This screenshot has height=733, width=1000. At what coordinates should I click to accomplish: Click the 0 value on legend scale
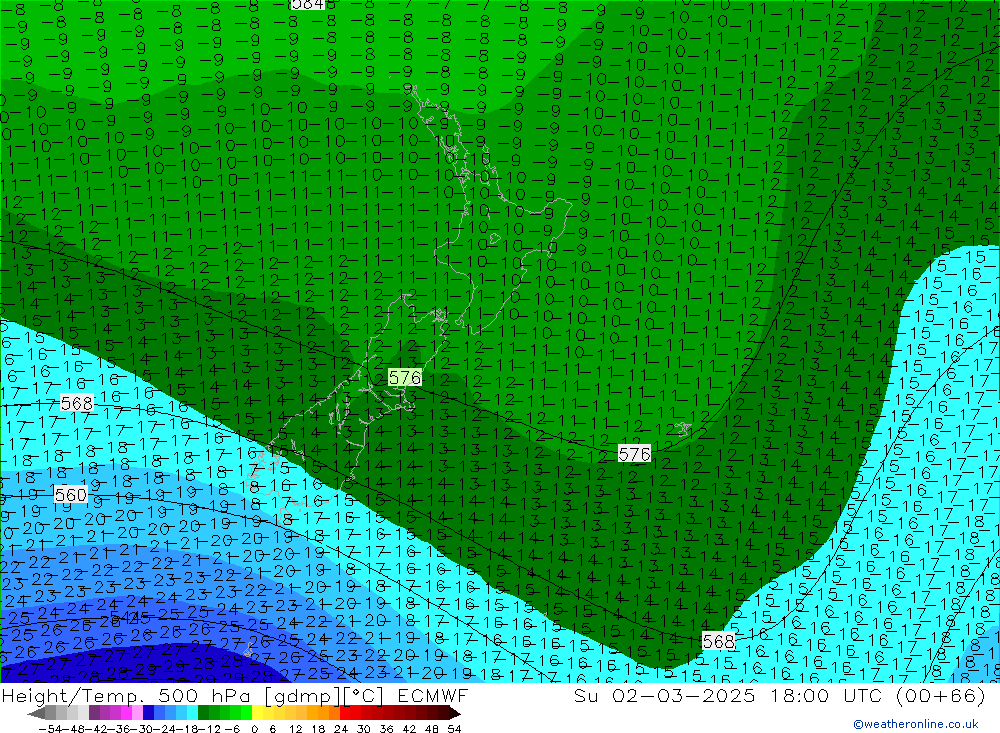[254, 729]
